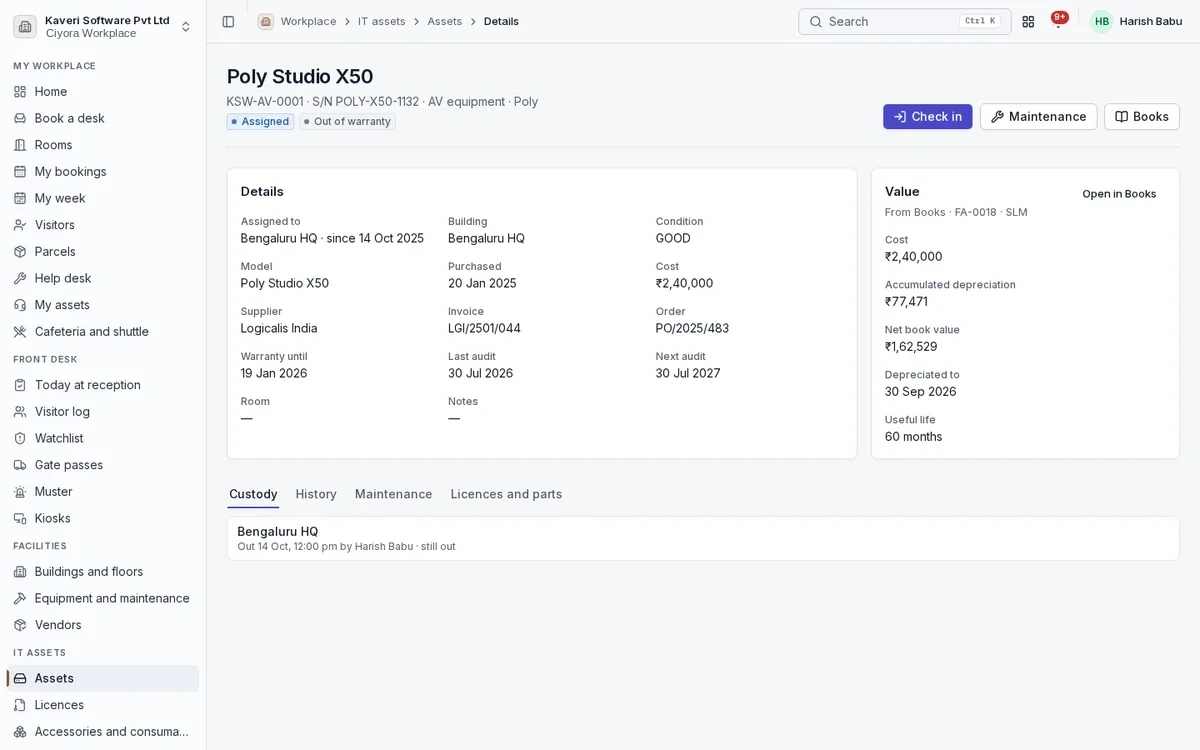The width and height of the screenshot is (1200, 750).
Task: Switch to the Custody tab
Action: [x=253, y=494]
